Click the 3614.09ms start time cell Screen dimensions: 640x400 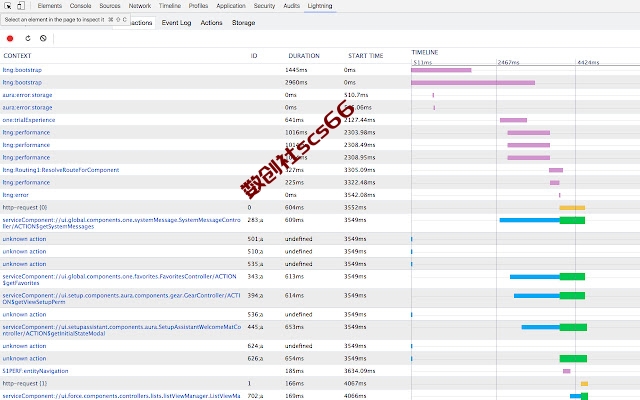click(360, 371)
